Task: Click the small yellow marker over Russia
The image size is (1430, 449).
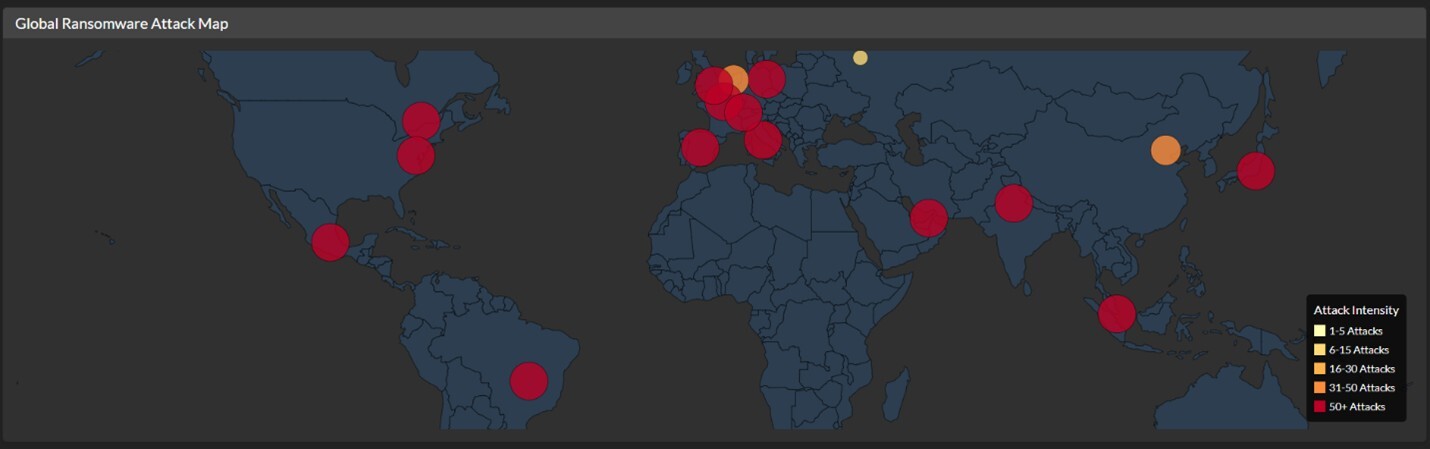Action: pyautogui.click(x=860, y=58)
